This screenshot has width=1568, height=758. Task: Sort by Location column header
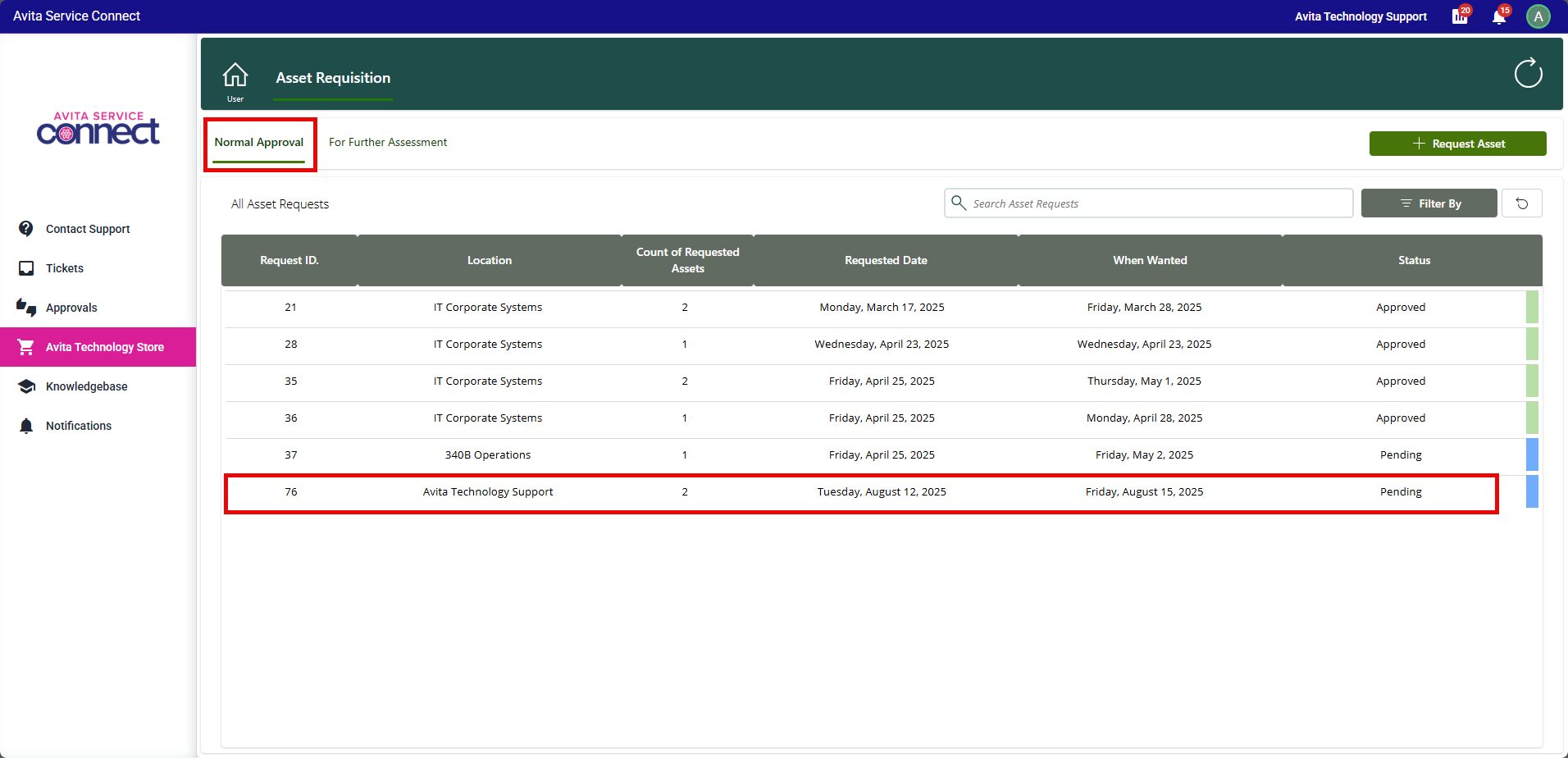(x=490, y=260)
